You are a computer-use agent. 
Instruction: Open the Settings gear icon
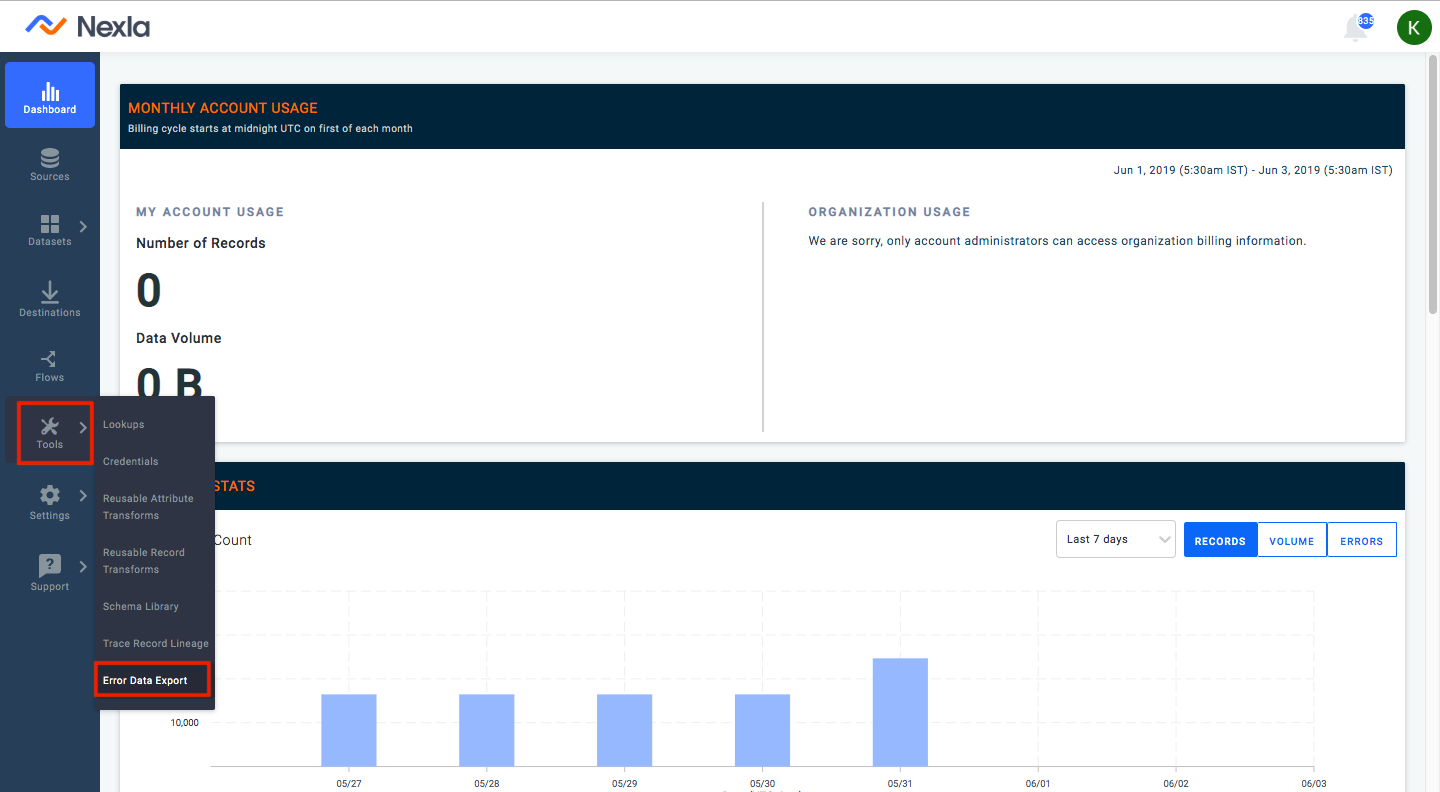click(x=50, y=495)
